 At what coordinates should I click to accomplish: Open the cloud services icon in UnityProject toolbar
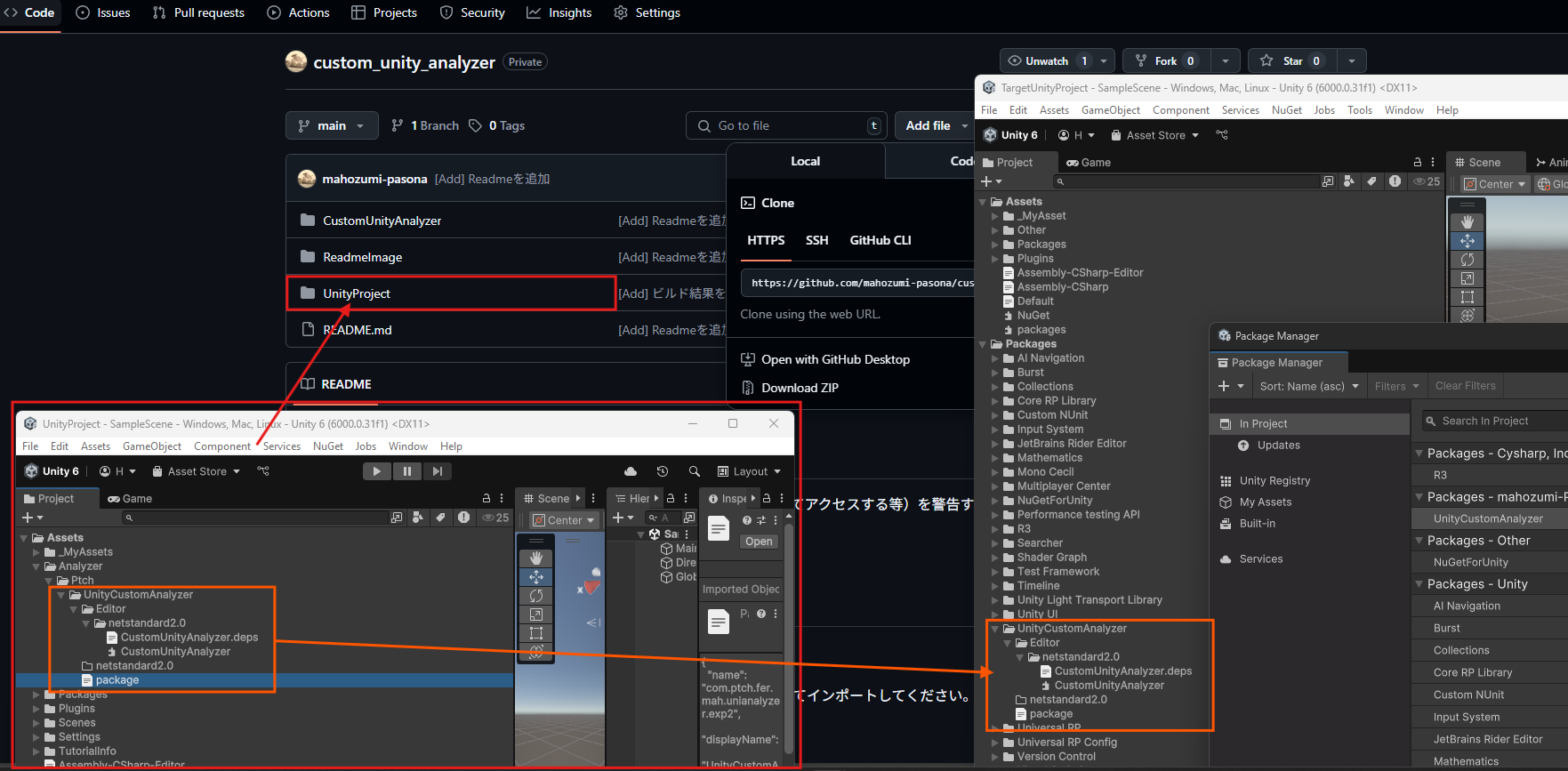pyautogui.click(x=631, y=471)
